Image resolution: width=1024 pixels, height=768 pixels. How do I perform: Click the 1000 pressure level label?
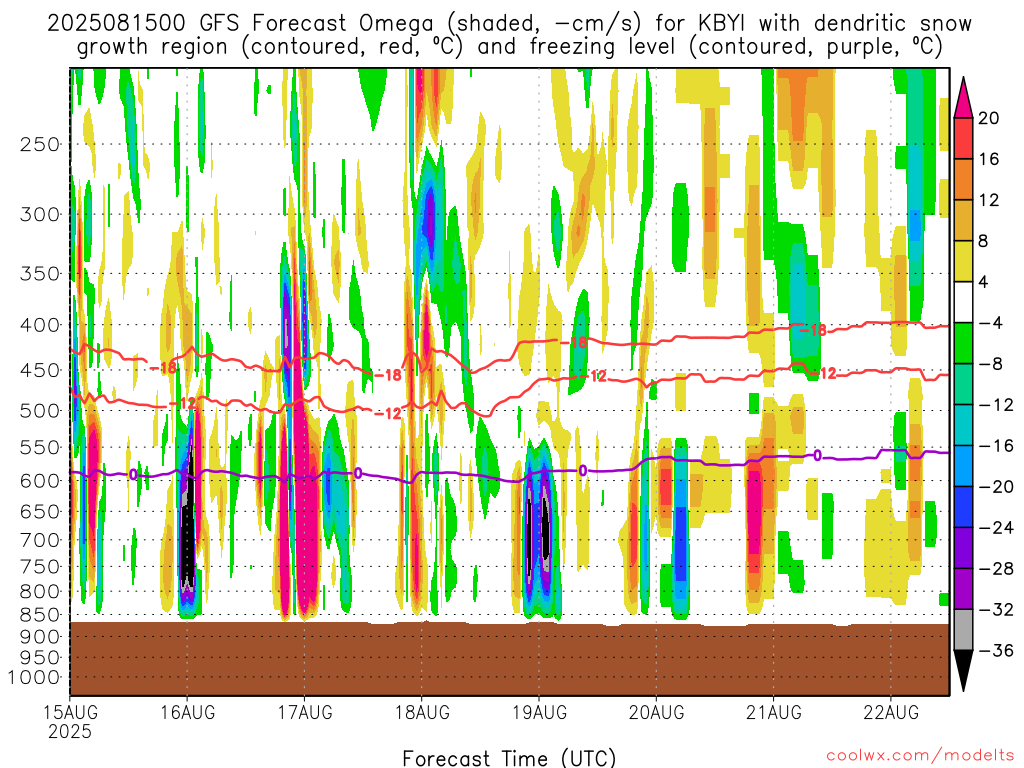tap(35, 677)
